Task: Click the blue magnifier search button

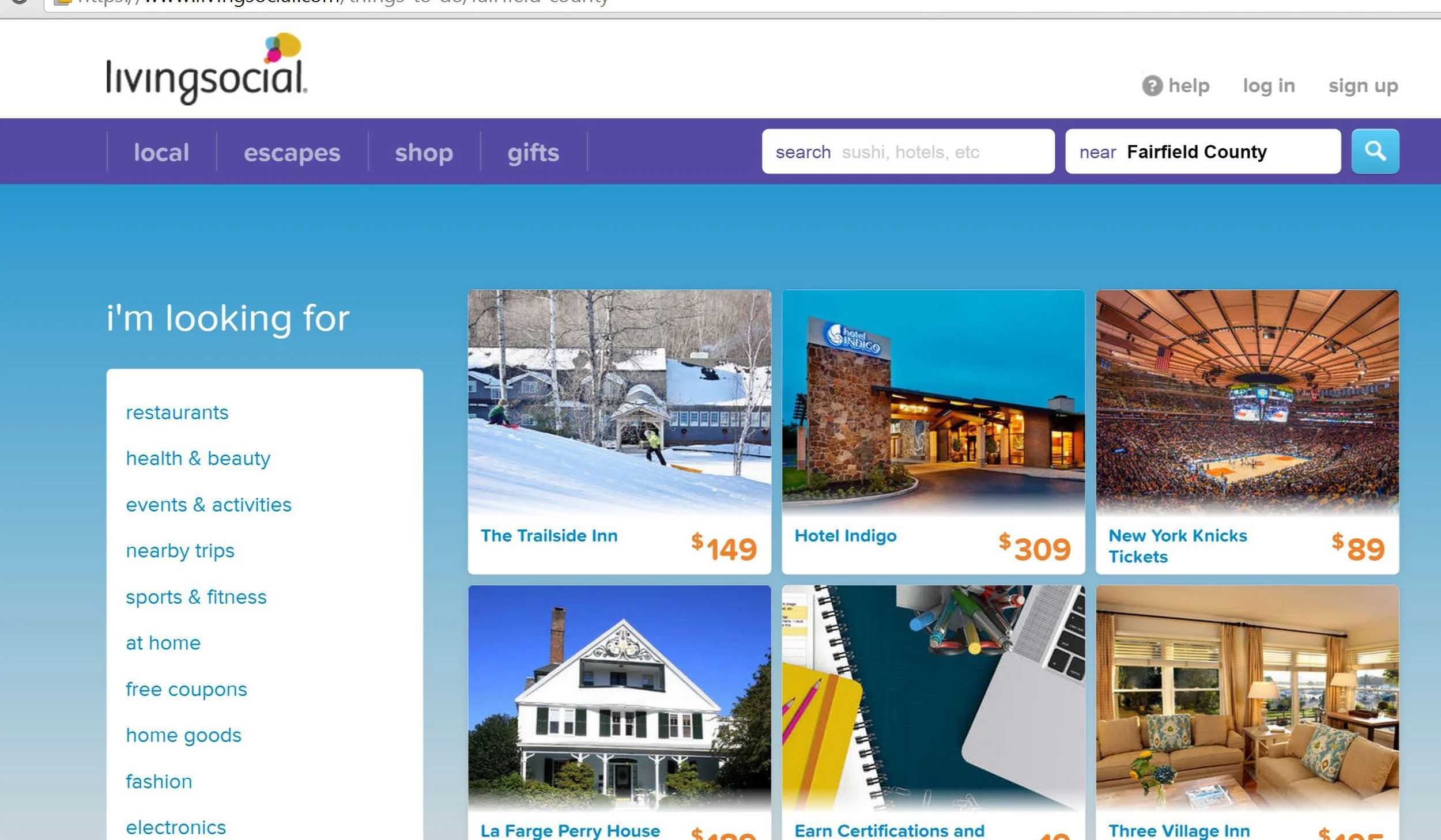Action: (x=1375, y=152)
